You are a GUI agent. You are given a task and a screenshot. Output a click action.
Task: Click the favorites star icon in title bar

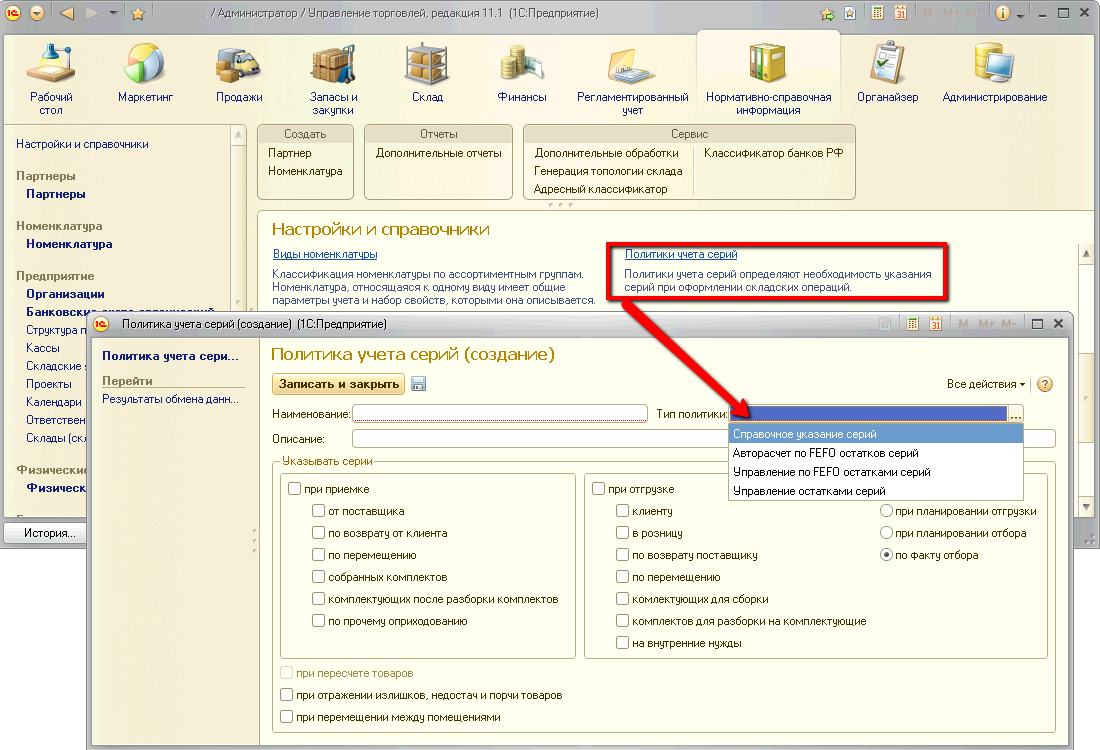[x=138, y=13]
